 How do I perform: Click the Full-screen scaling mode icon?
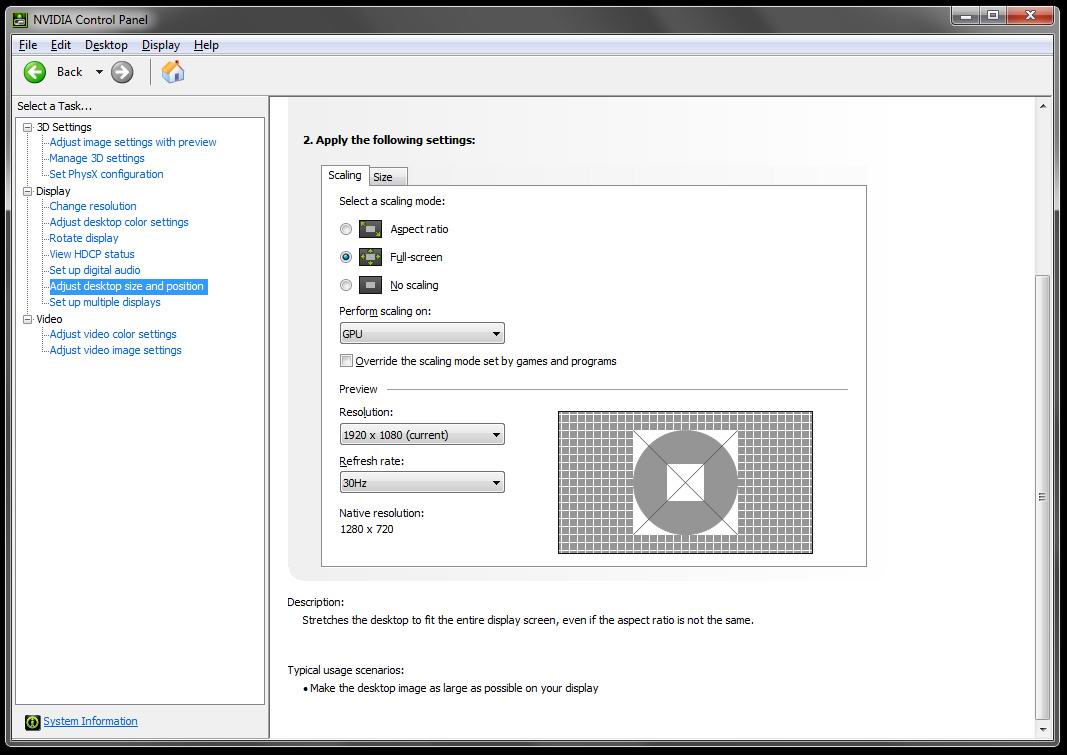pos(371,257)
